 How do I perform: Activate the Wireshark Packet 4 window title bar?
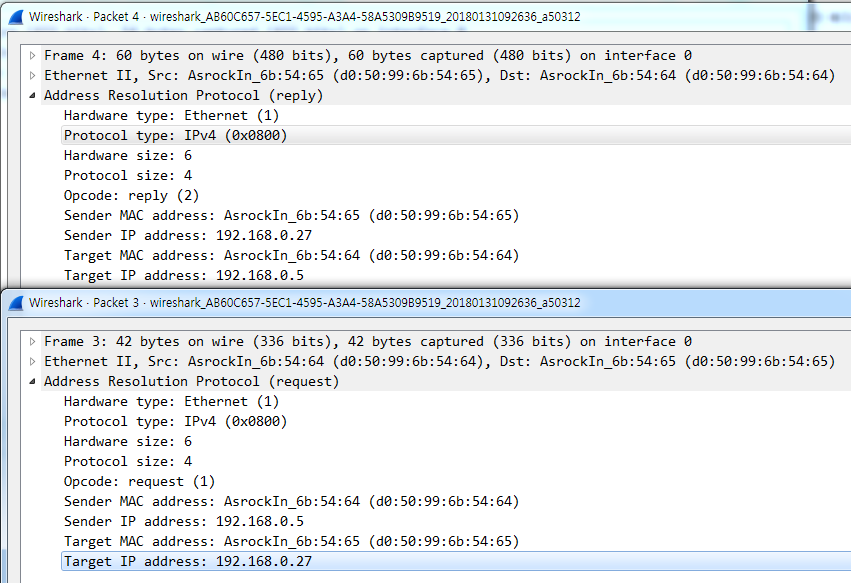coord(427,17)
